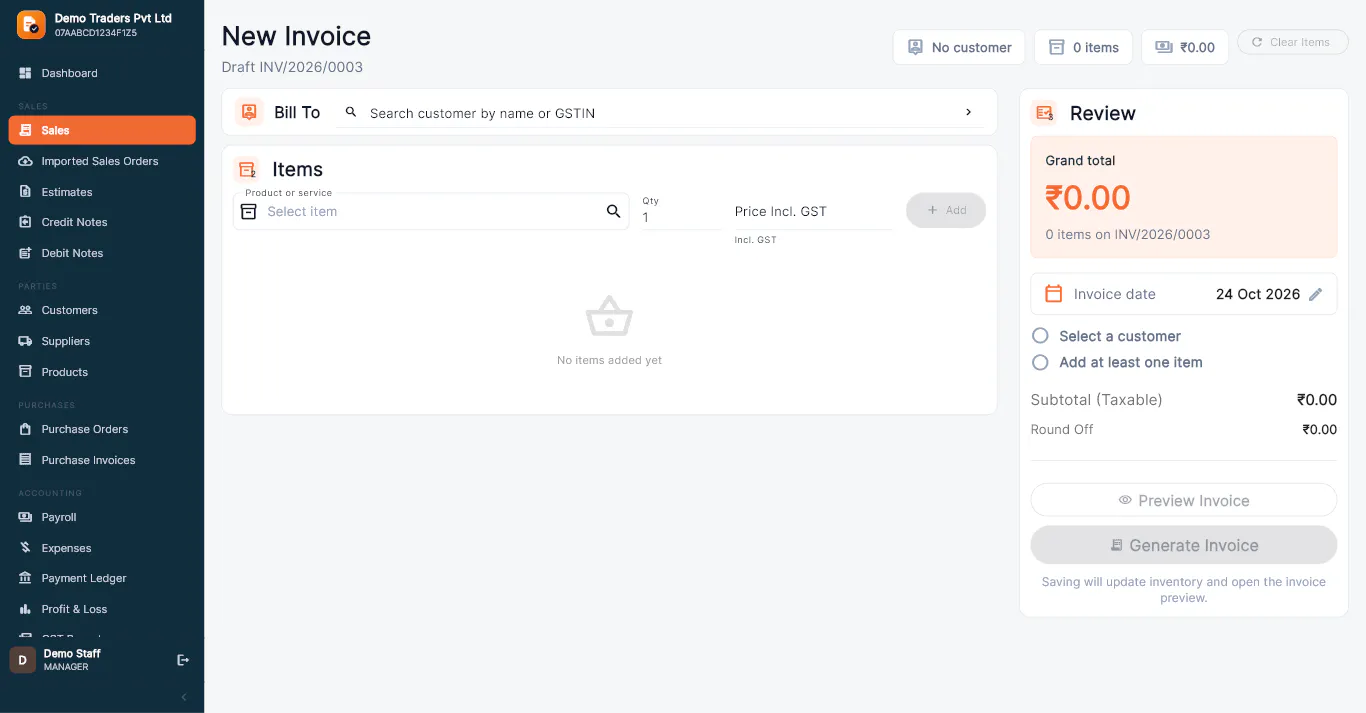This screenshot has height=713, width=1366.
Task: Click the Profit & Loss chart icon
Action: click(26, 609)
